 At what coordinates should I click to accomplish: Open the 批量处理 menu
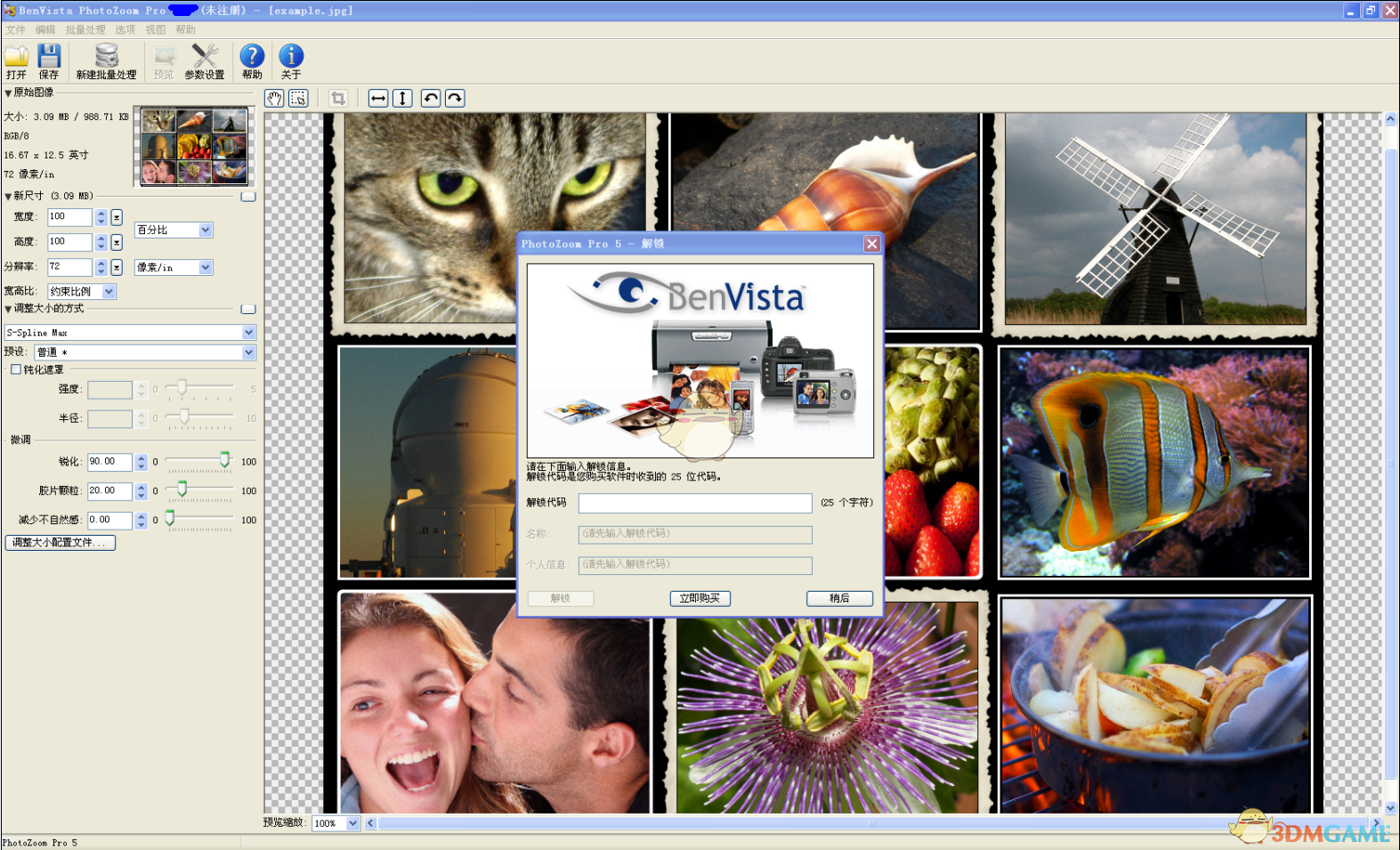(x=85, y=30)
